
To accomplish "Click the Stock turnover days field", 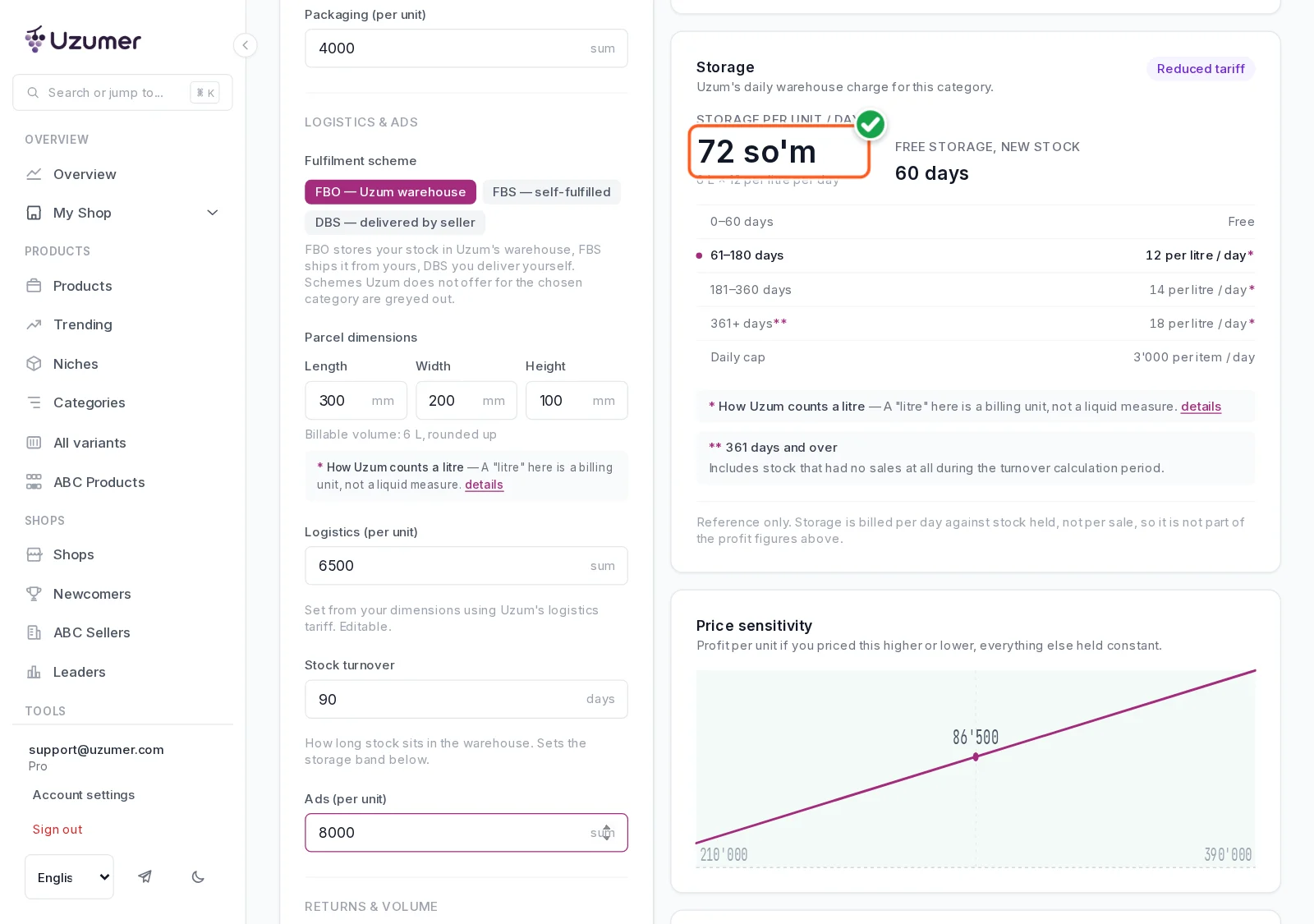I will pos(466,699).
